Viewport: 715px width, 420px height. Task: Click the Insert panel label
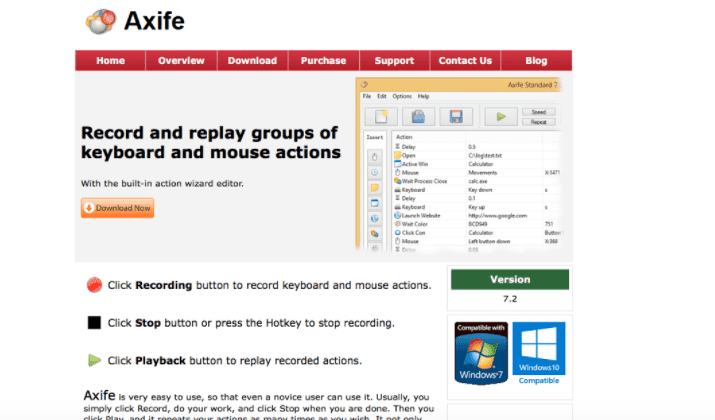tap(375, 137)
